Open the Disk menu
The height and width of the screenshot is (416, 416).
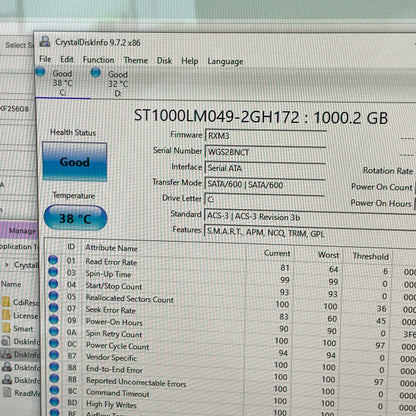[164, 61]
